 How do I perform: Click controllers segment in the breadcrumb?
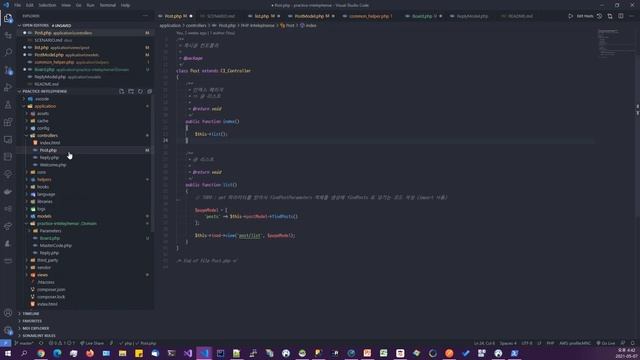(x=196, y=25)
